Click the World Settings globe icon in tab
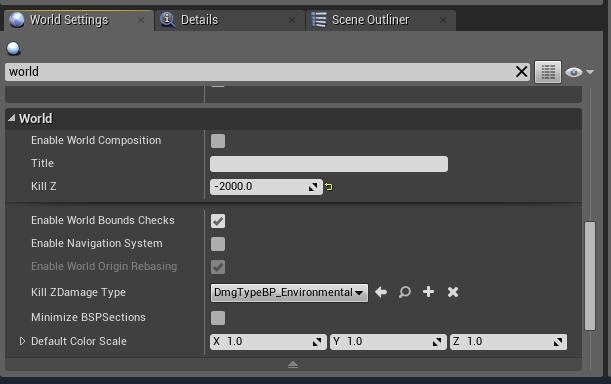This screenshot has width=611, height=384. point(17,20)
